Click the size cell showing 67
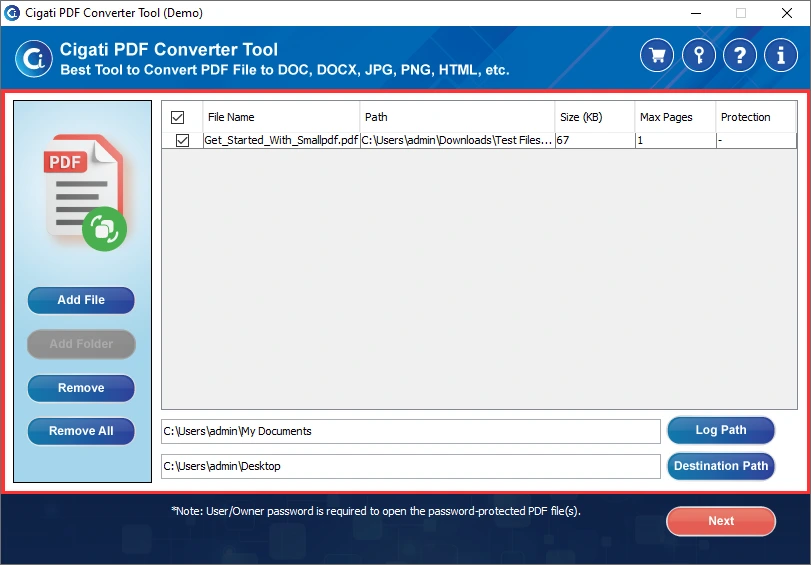The width and height of the screenshot is (811, 565). click(x=595, y=140)
